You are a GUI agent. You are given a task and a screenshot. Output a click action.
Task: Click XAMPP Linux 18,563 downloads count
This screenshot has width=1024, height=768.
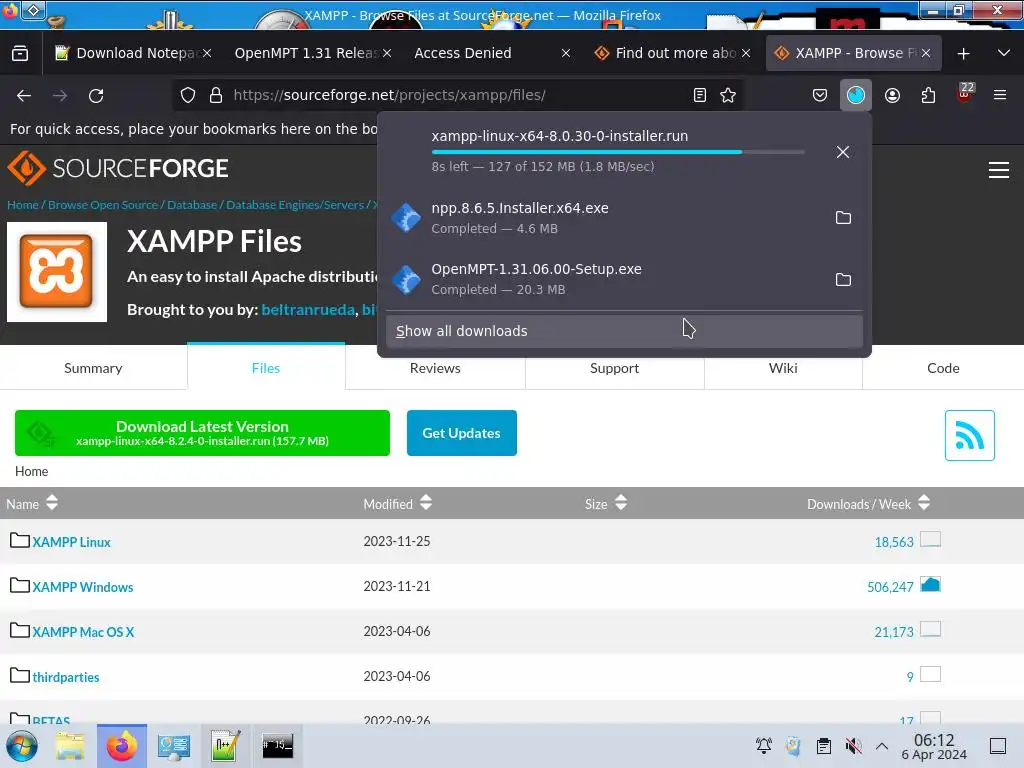click(x=894, y=542)
